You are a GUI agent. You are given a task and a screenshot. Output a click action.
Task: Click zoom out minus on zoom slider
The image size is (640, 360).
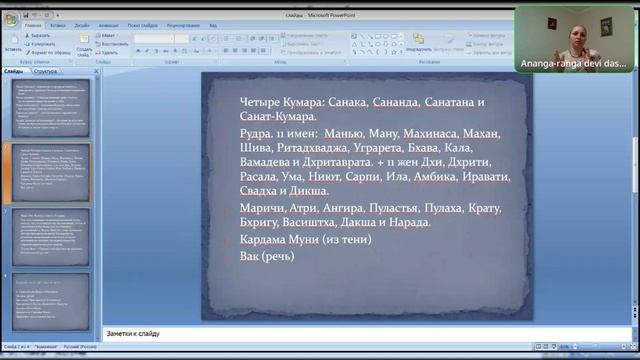(575, 347)
